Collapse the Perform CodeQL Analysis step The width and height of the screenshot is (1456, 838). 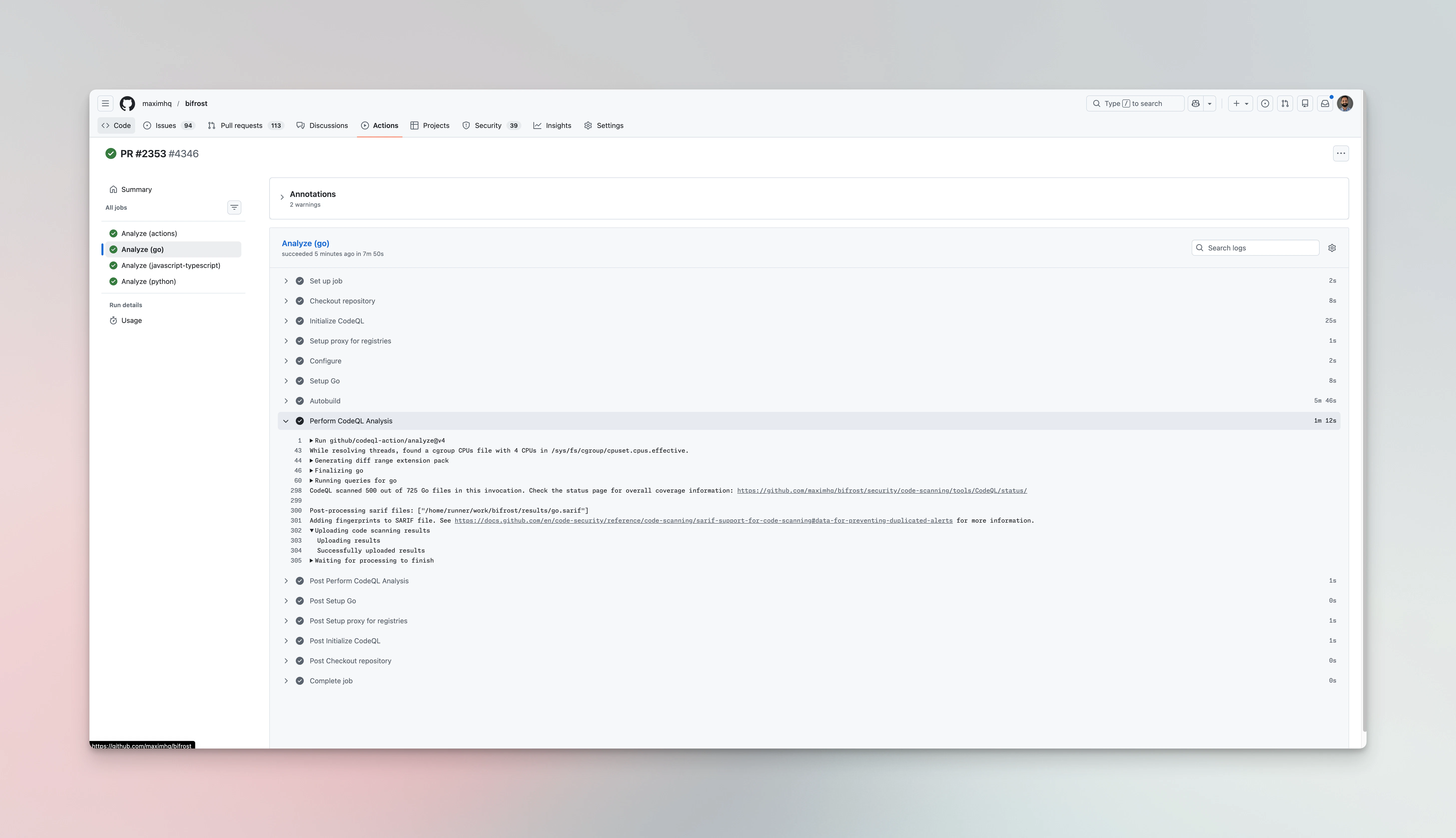coord(286,421)
